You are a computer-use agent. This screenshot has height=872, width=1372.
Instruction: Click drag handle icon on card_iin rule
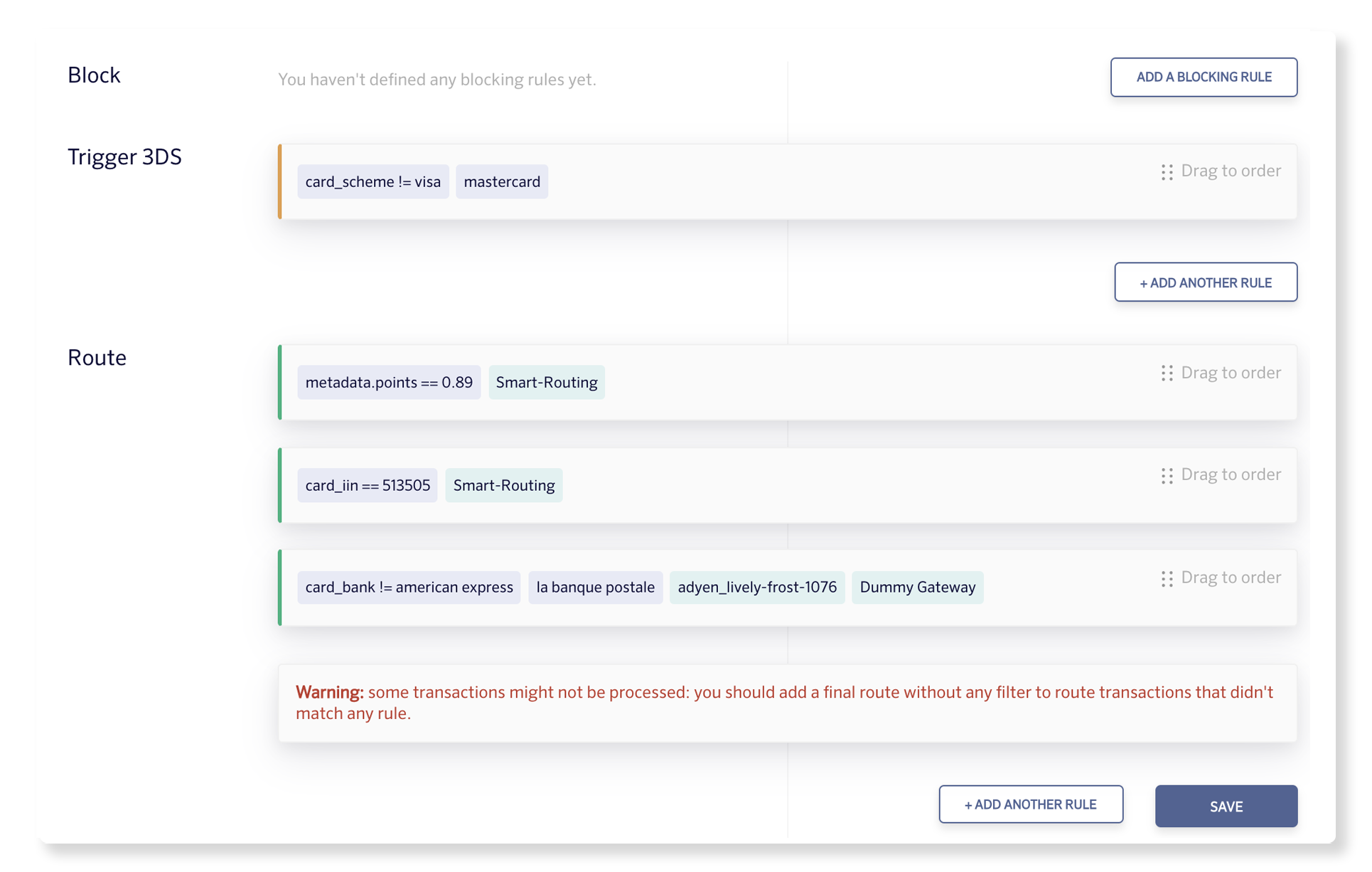(x=1167, y=476)
